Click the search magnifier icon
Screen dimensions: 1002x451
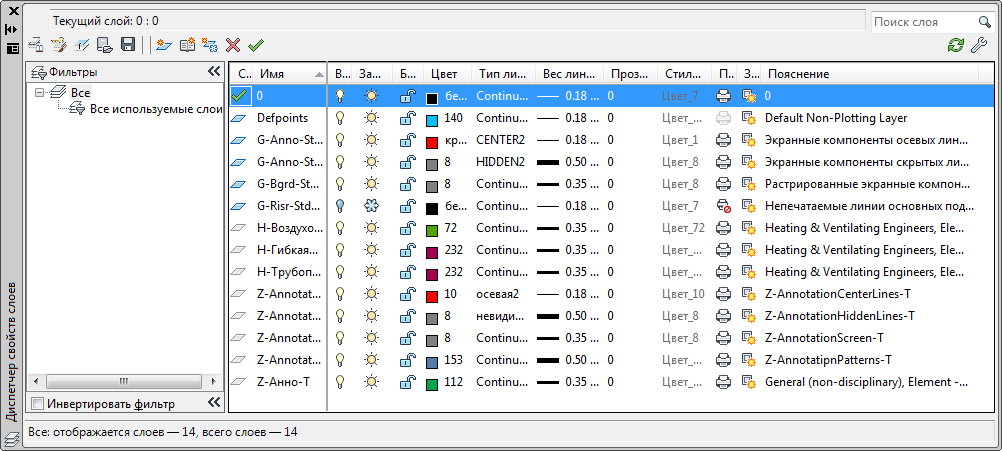pos(984,22)
